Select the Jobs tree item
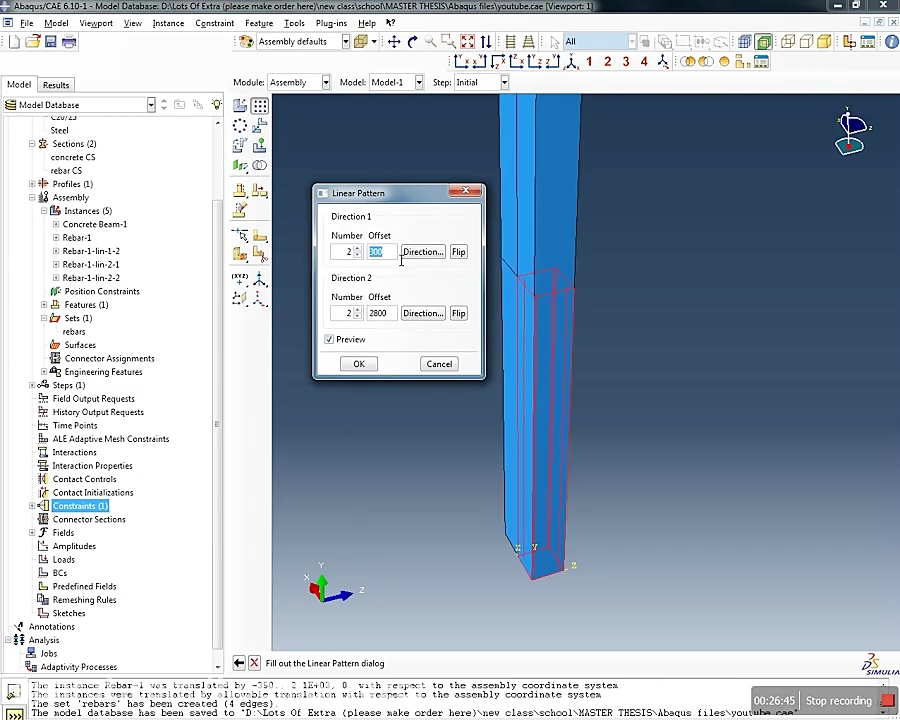The width and height of the screenshot is (900, 720). [x=49, y=653]
